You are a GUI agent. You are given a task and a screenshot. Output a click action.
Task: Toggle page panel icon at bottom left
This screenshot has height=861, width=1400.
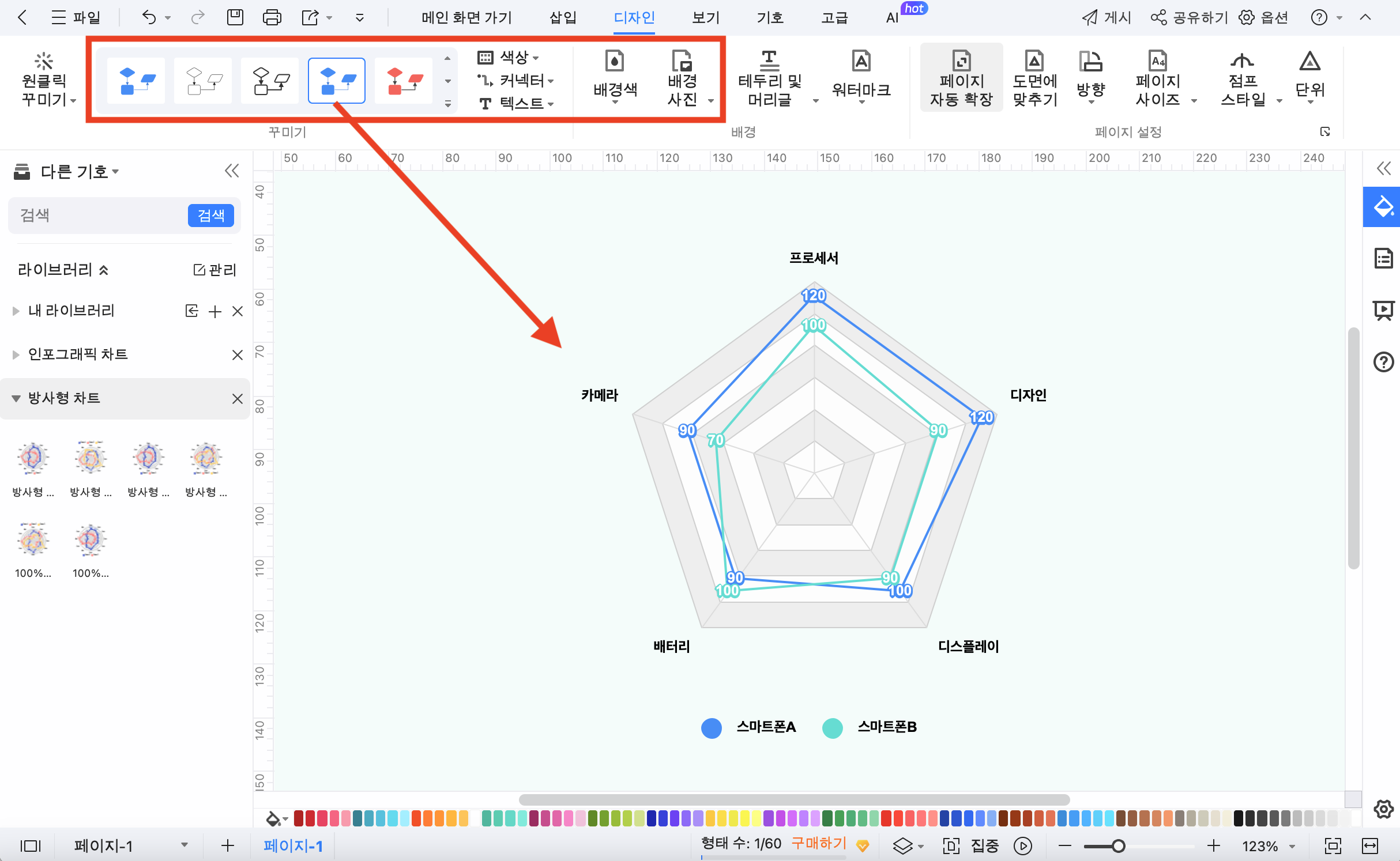[30, 846]
